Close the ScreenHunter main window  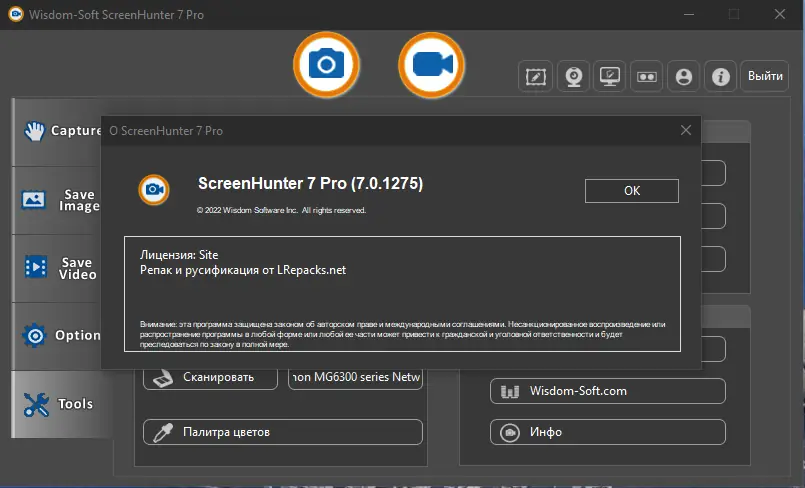(x=780, y=14)
